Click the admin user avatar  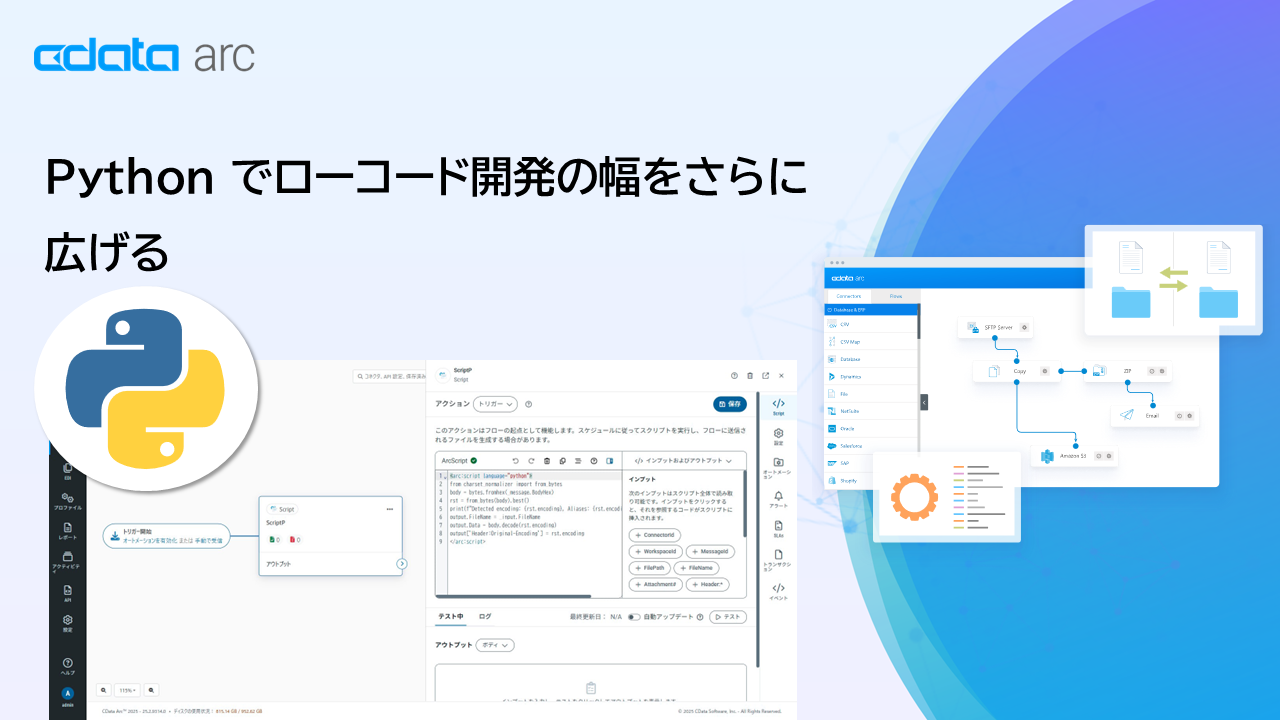[68, 693]
